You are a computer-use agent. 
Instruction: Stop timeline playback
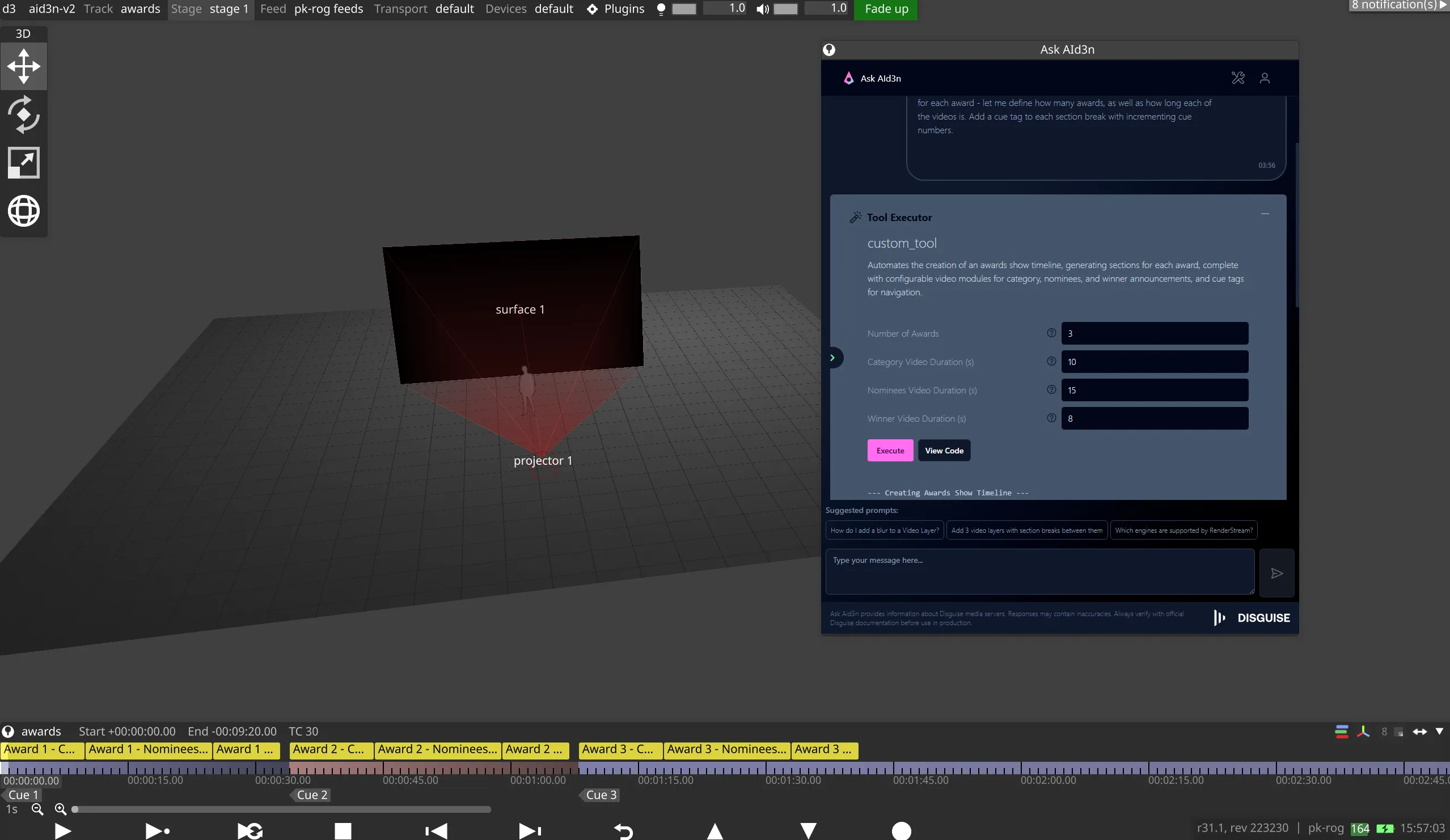pos(343,831)
